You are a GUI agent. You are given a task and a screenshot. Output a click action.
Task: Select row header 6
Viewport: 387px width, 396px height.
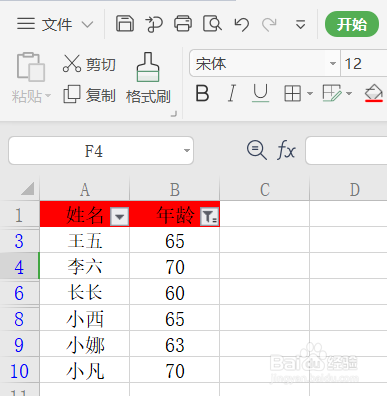pos(19,293)
